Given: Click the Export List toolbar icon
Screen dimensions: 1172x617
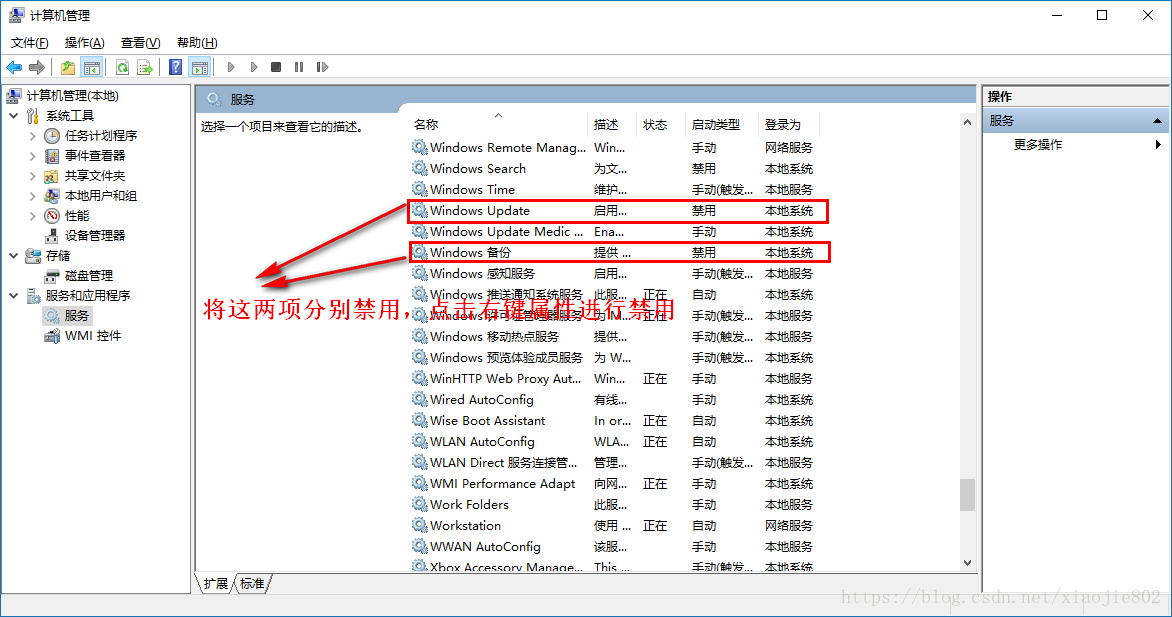Looking at the screenshot, I should click(x=145, y=67).
